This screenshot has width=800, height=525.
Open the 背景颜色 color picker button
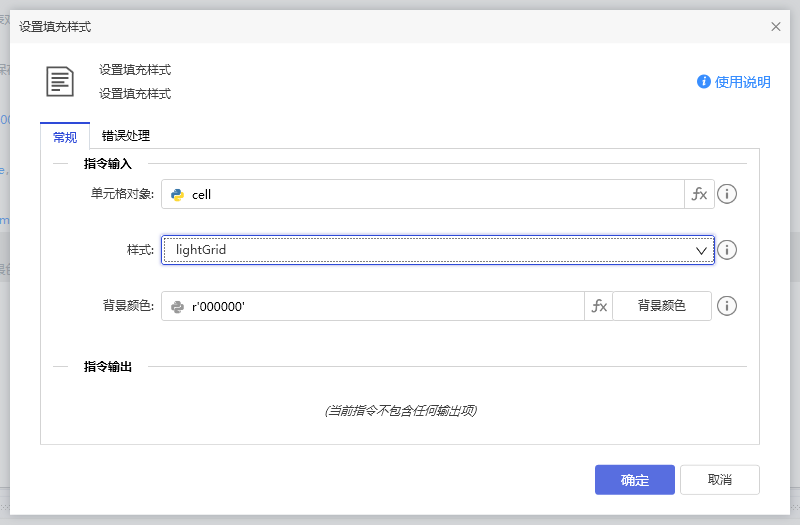662,307
